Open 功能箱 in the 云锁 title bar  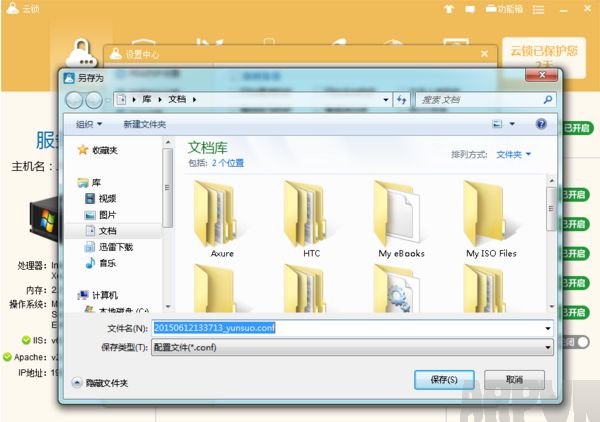click(504, 8)
